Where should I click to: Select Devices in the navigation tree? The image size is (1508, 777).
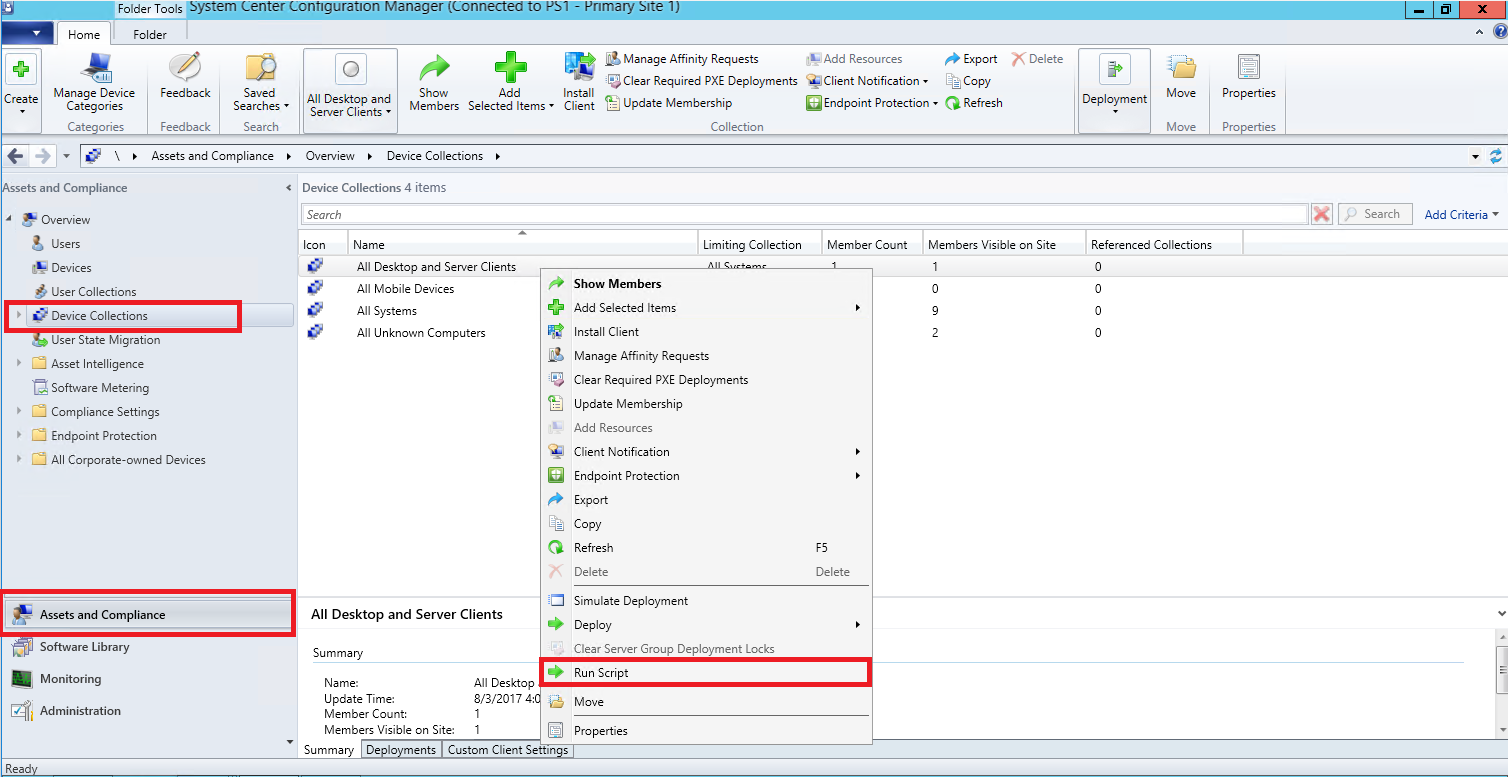coord(71,268)
